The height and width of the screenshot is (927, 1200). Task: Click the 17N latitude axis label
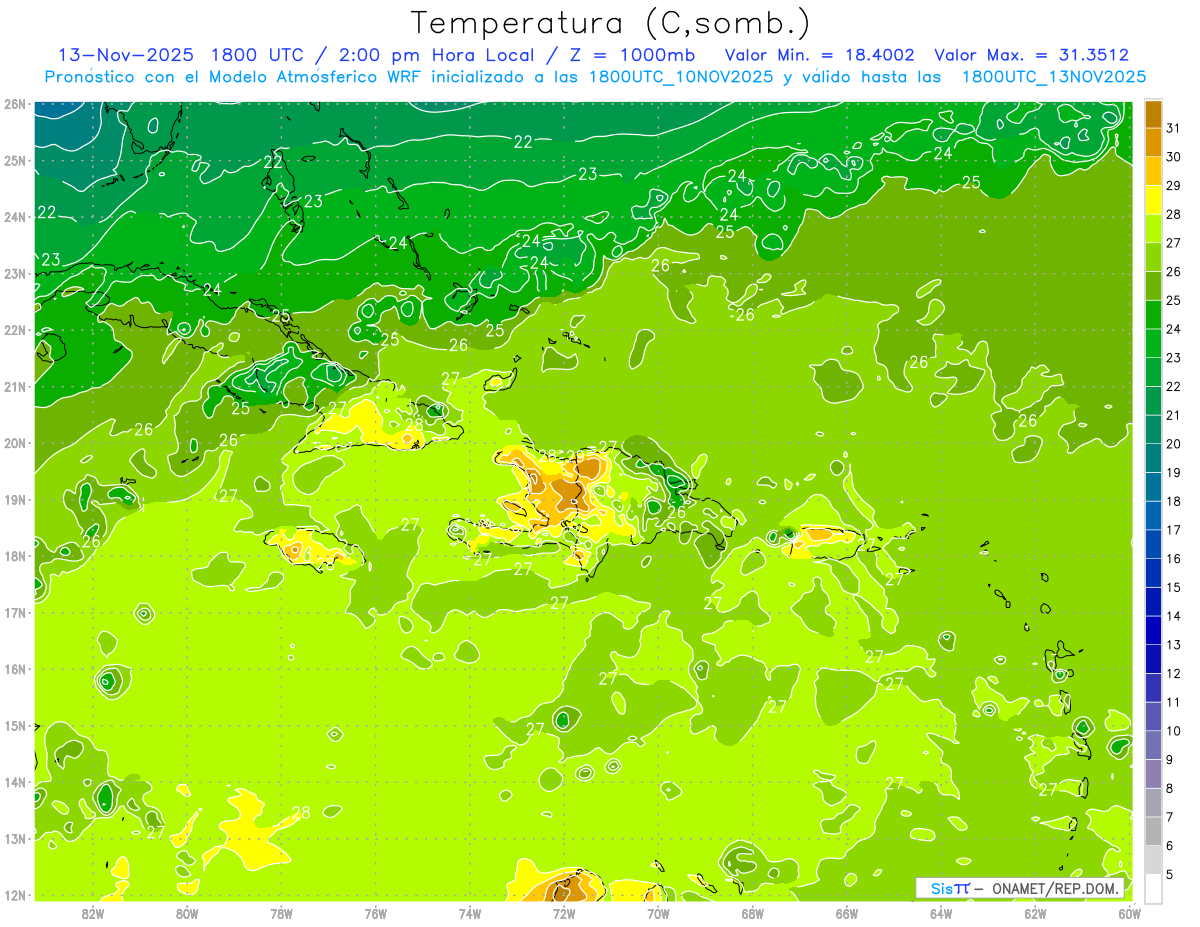point(14,613)
